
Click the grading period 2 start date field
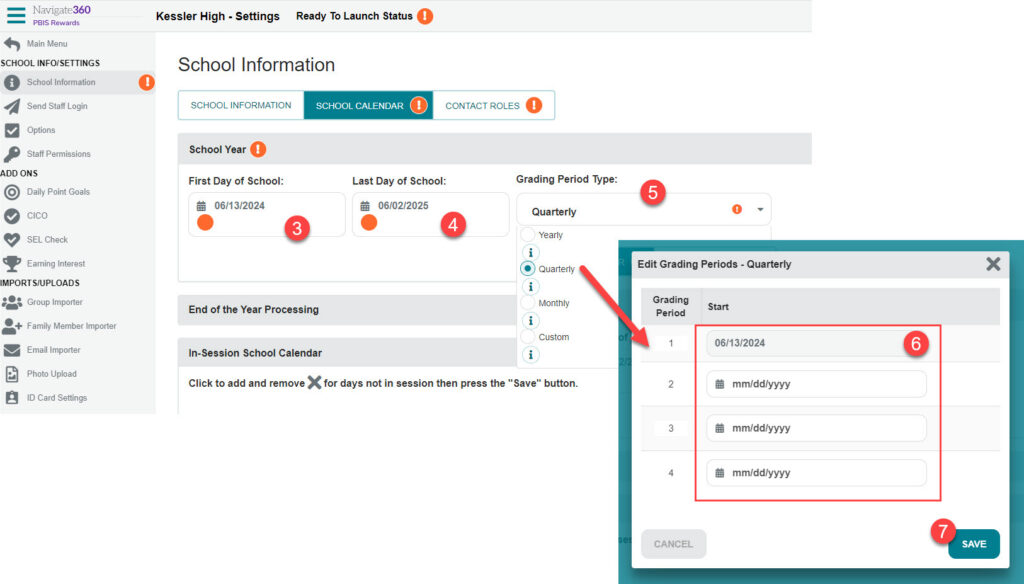pyautogui.click(x=816, y=384)
